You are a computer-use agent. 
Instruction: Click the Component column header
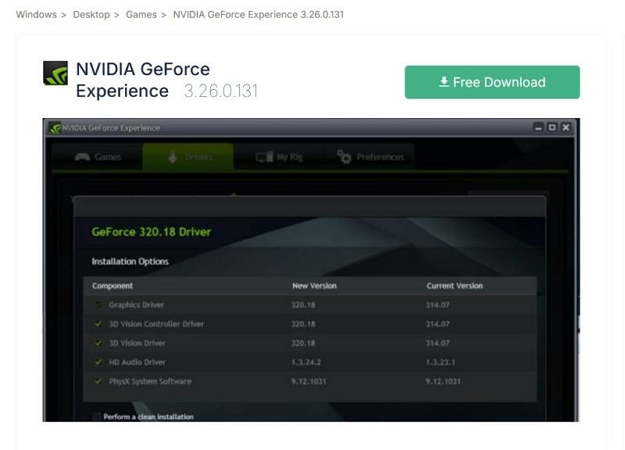(x=112, y=286)
